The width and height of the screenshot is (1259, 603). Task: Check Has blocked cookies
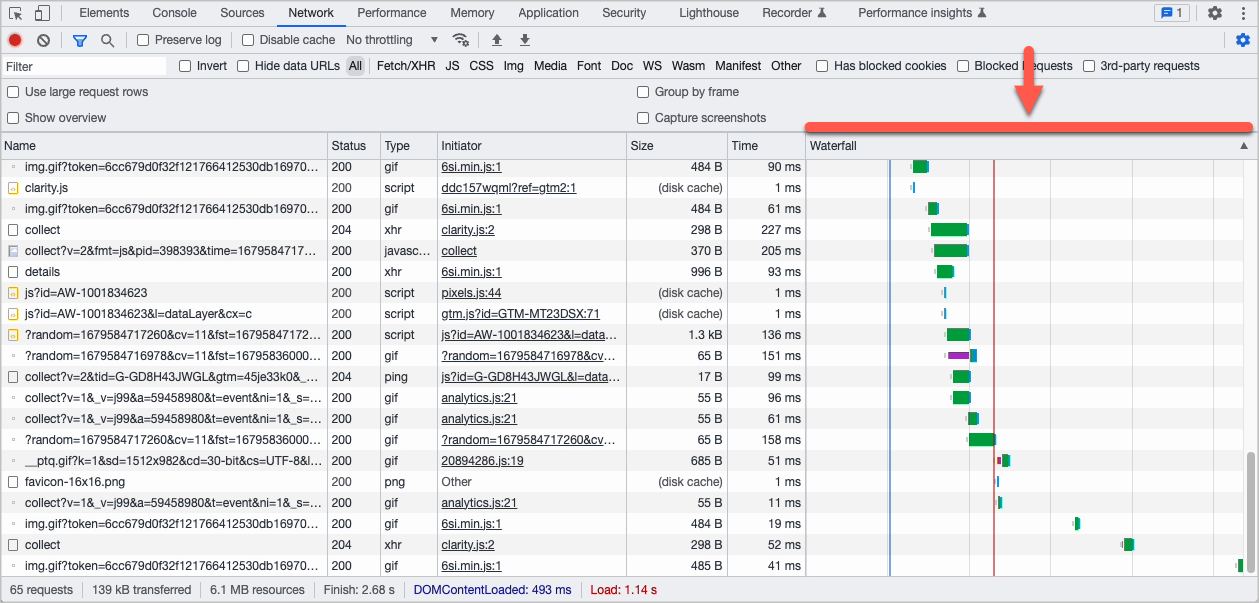point(822,66)
